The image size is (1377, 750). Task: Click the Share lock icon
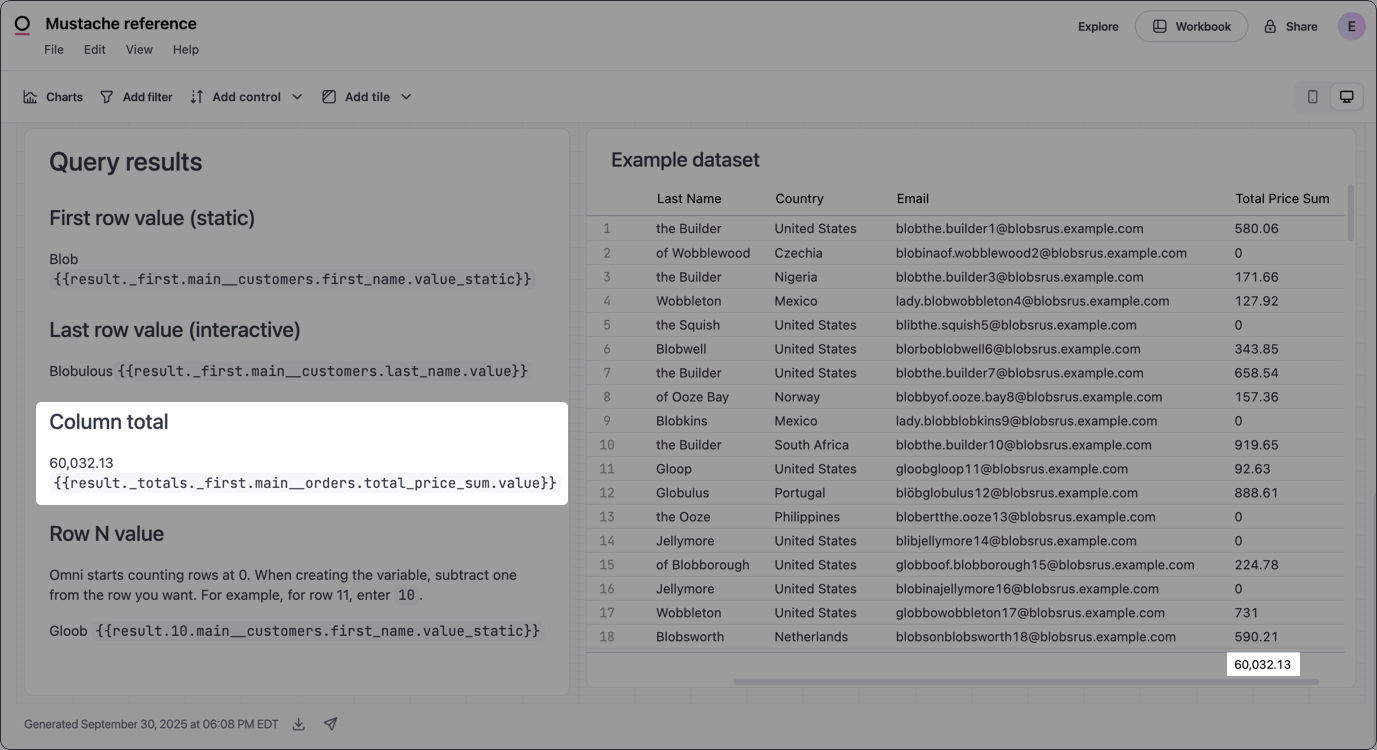click(x=1269, y=26)
